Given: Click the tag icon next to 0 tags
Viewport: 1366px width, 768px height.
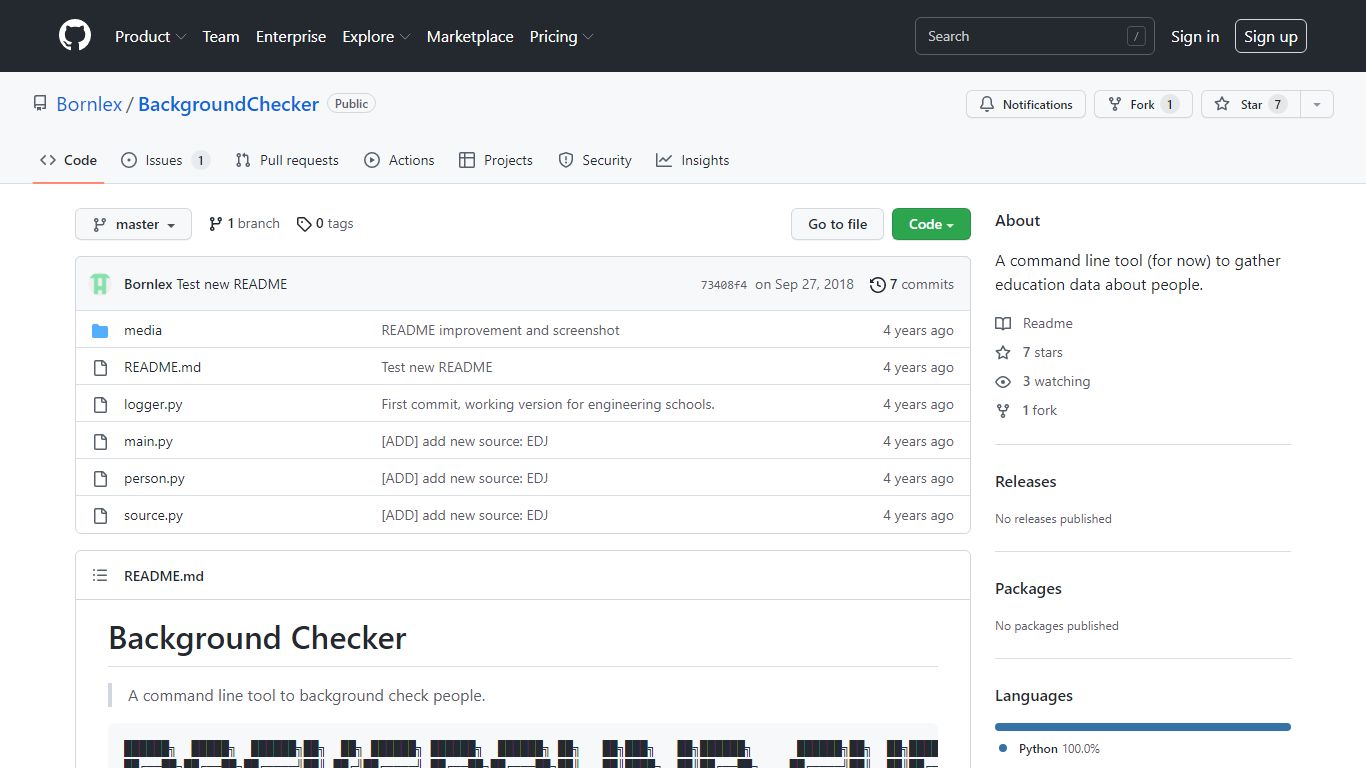Looking at the screenshot, I should tap(304, 224).
